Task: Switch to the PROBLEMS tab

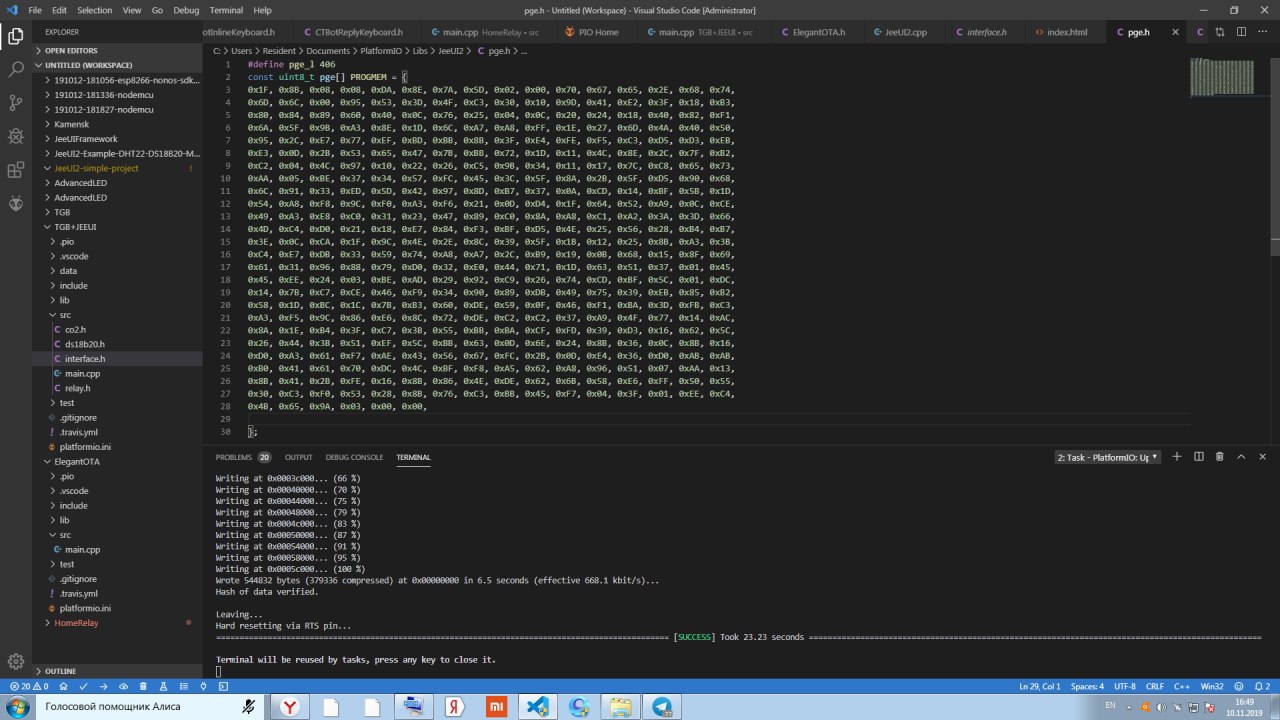Action: point(234,457)
